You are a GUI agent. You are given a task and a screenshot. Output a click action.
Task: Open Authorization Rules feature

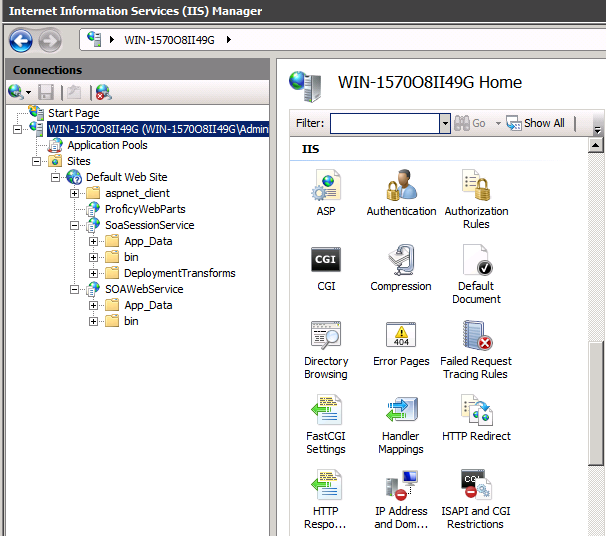[x=476, y=199]
